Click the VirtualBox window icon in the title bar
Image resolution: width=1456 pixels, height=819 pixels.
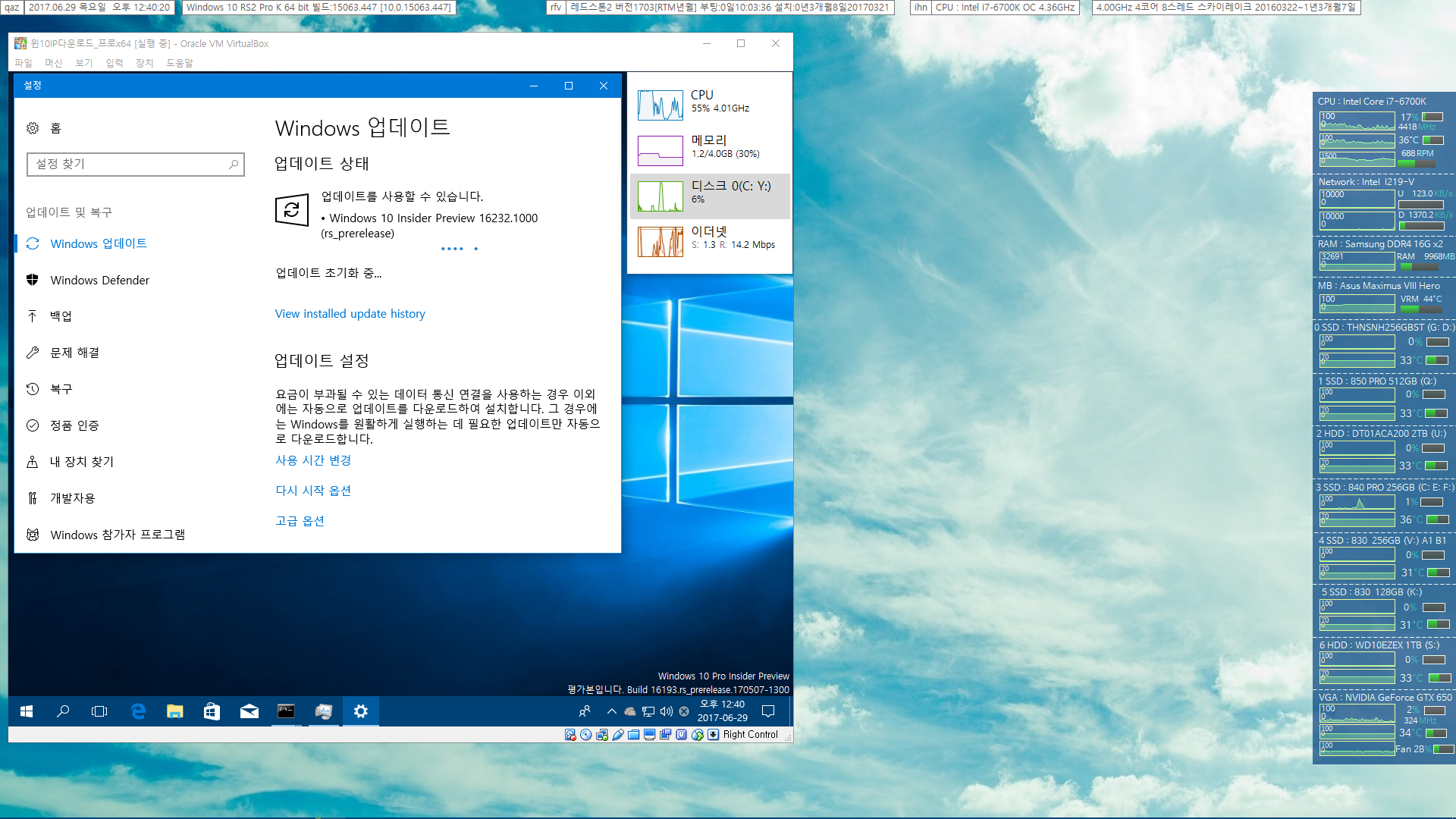pos(20,43)
